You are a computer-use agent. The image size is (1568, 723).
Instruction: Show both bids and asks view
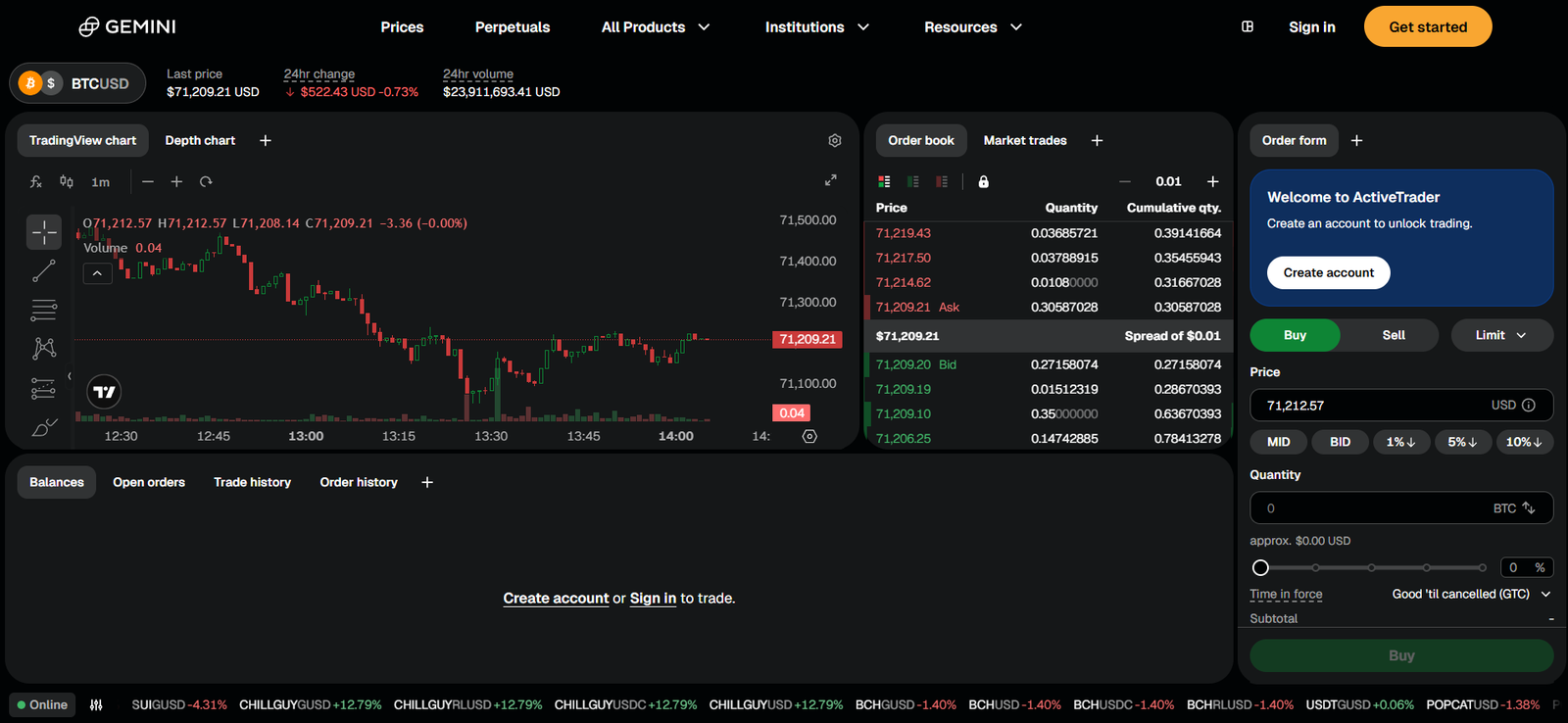click(x=884, y=182)
